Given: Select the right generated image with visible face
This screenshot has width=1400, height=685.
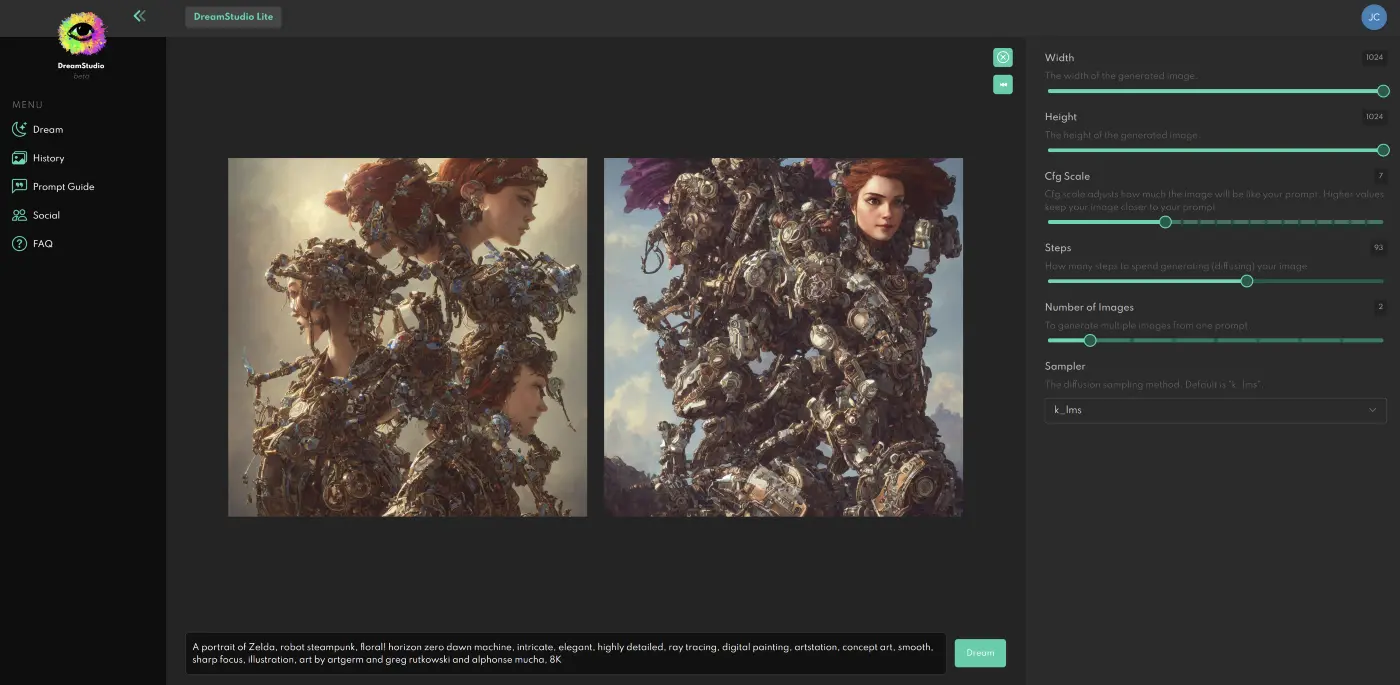Looking at the screenshot, I should (x=783, y=337).
